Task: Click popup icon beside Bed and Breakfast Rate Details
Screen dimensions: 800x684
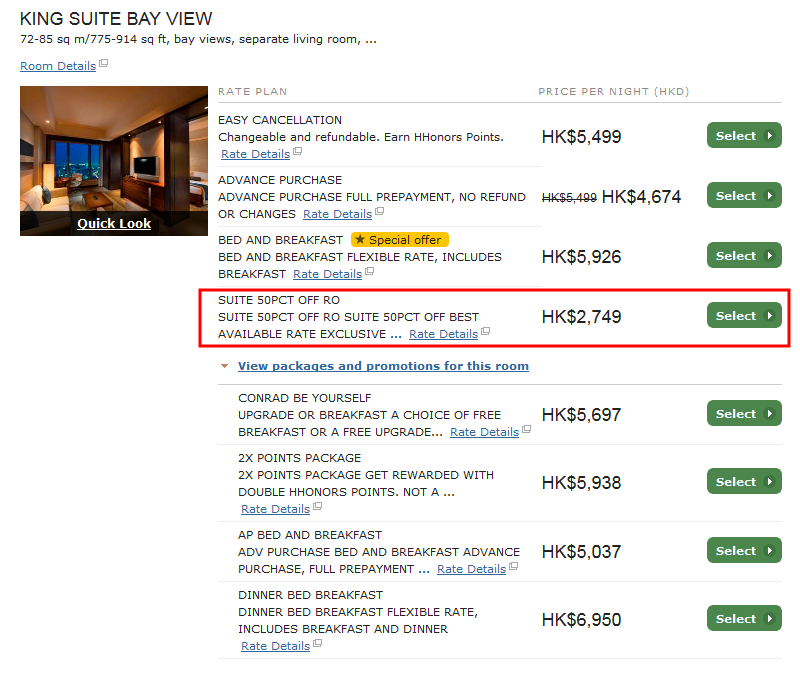Action: [x=369, y=272]
